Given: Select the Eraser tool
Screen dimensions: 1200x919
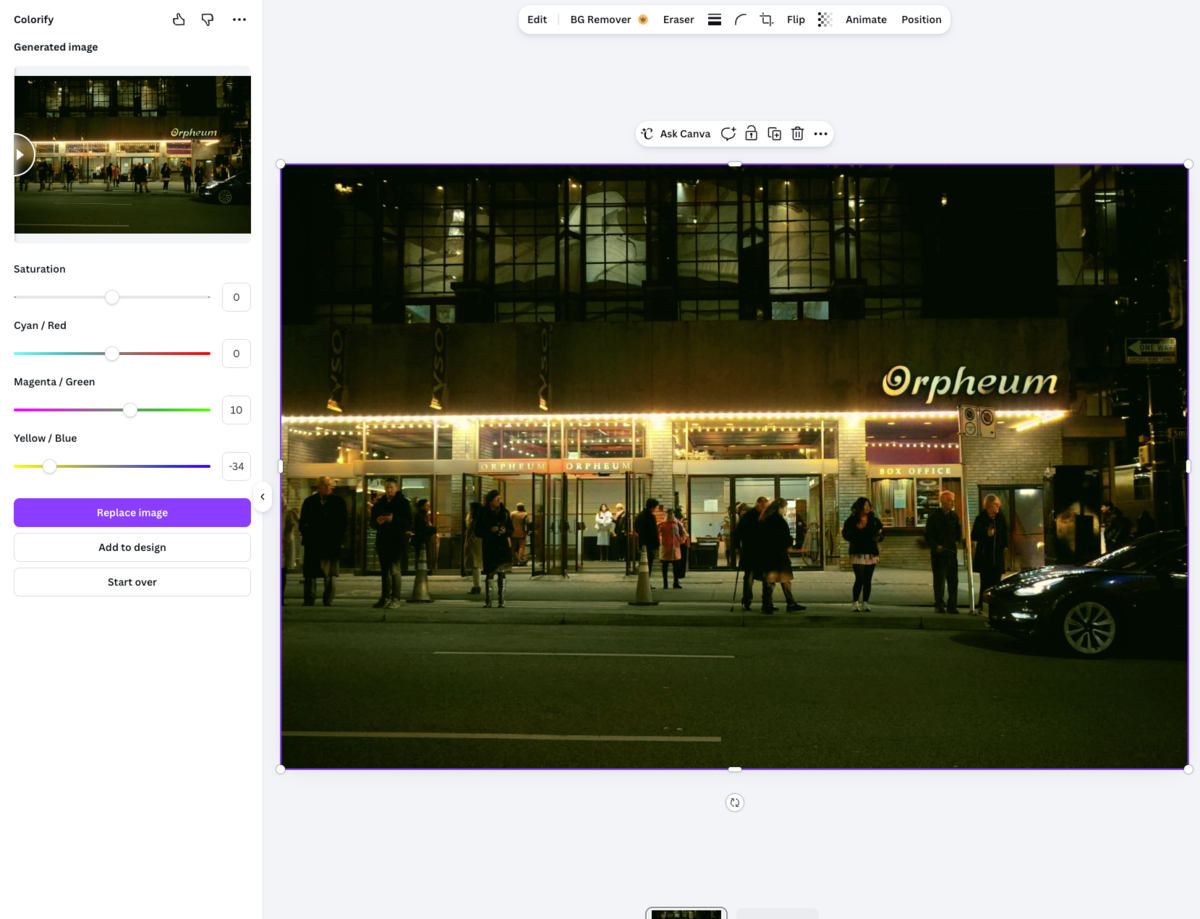Looking at the screenshot, I should 678,20.
